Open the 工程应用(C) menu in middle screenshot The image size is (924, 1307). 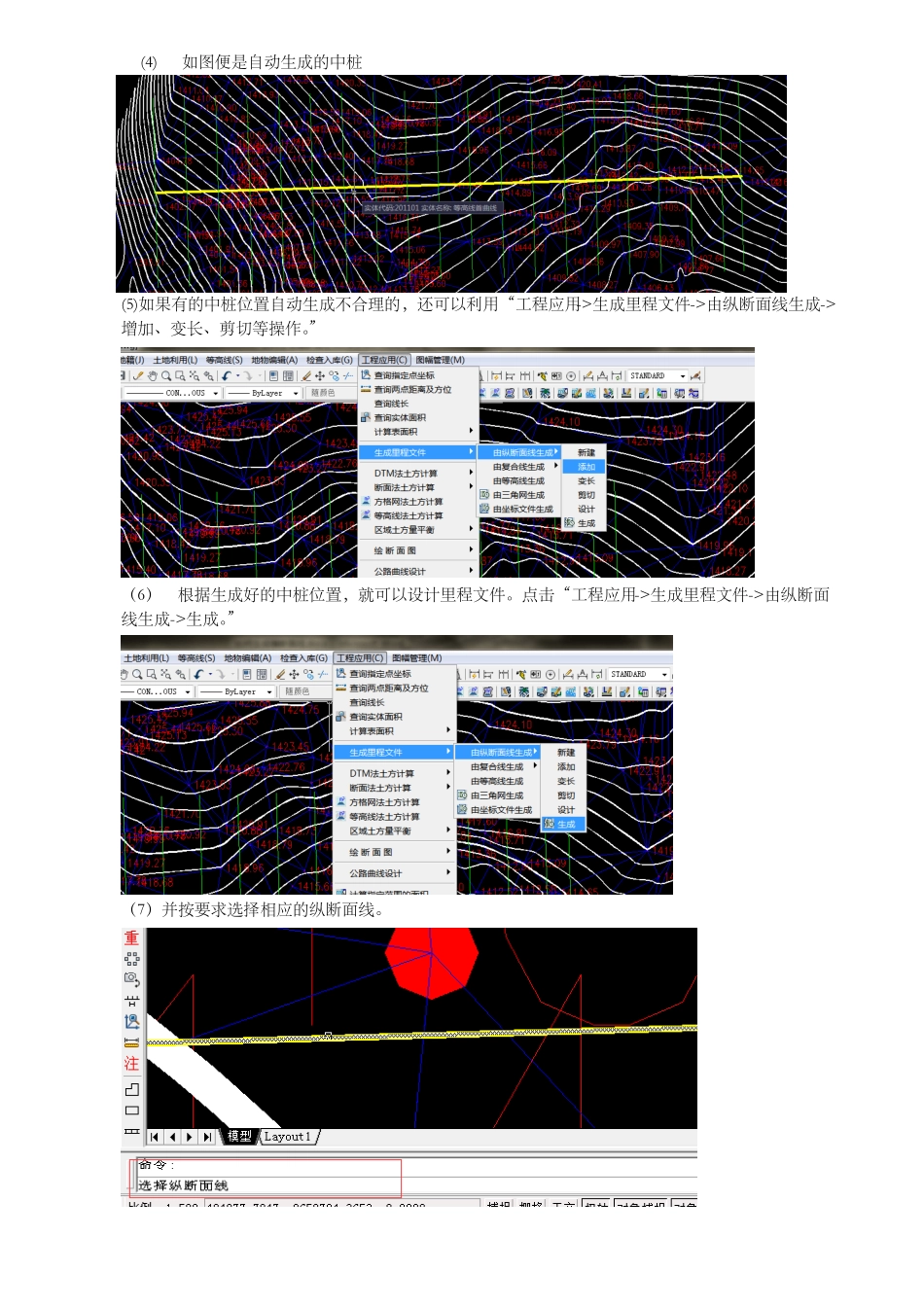pos(384,360)
